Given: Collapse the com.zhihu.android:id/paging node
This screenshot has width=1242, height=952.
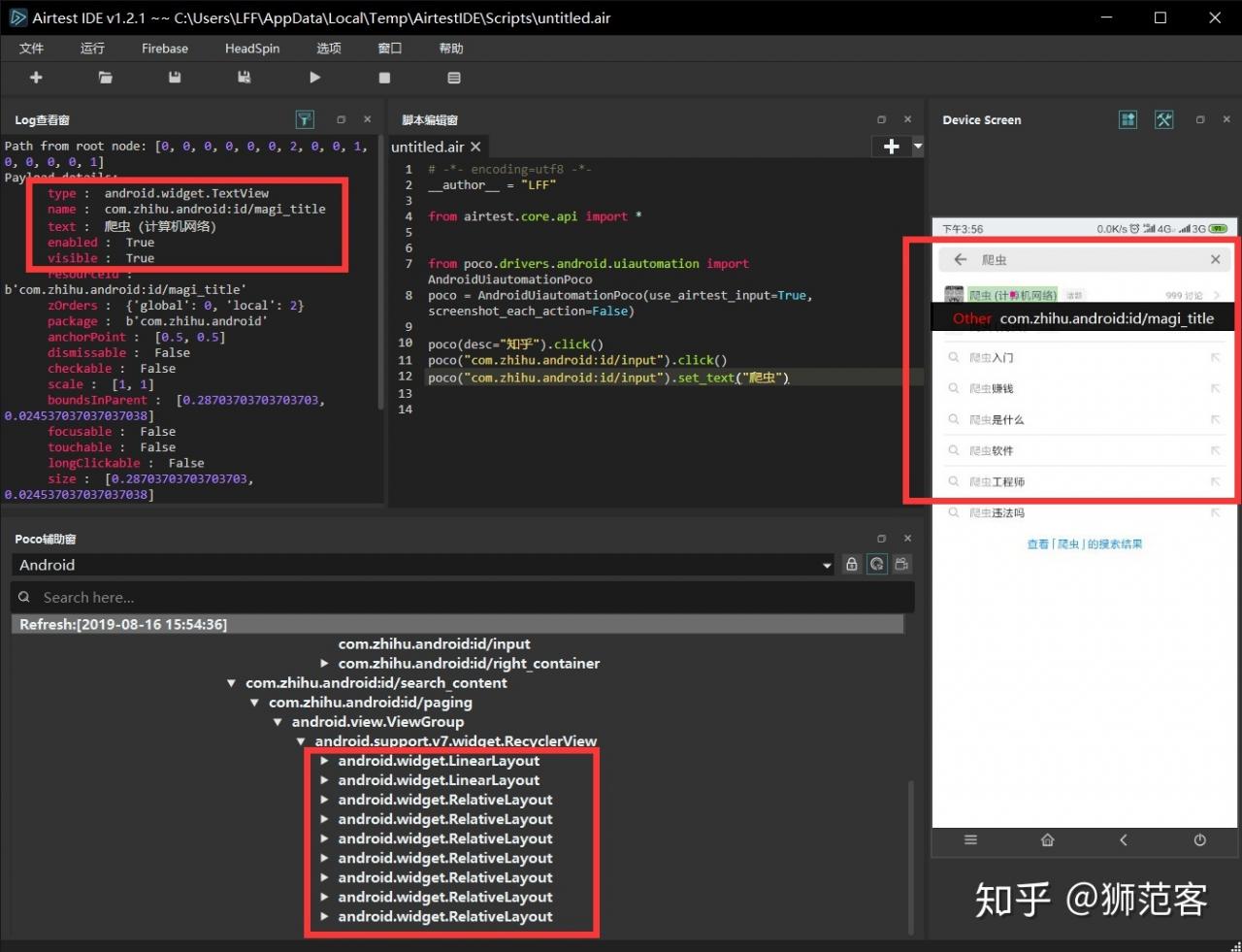Looking at the screenshot, I should click(x=254, y=703).
